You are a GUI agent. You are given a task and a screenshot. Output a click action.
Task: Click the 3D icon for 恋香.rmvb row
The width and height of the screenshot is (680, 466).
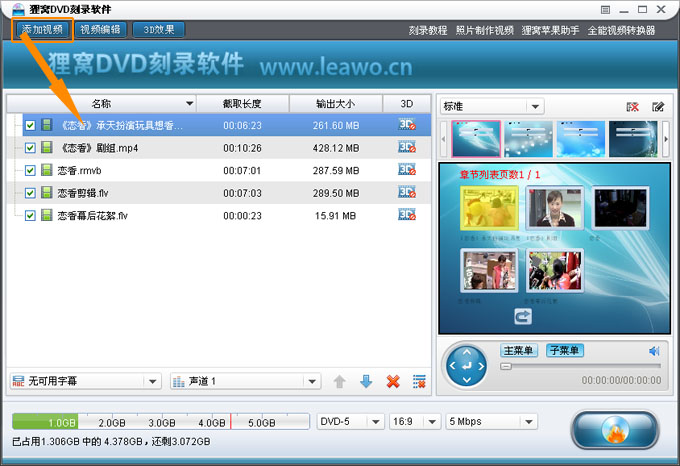pyautogui.click(x=407, y=169)
